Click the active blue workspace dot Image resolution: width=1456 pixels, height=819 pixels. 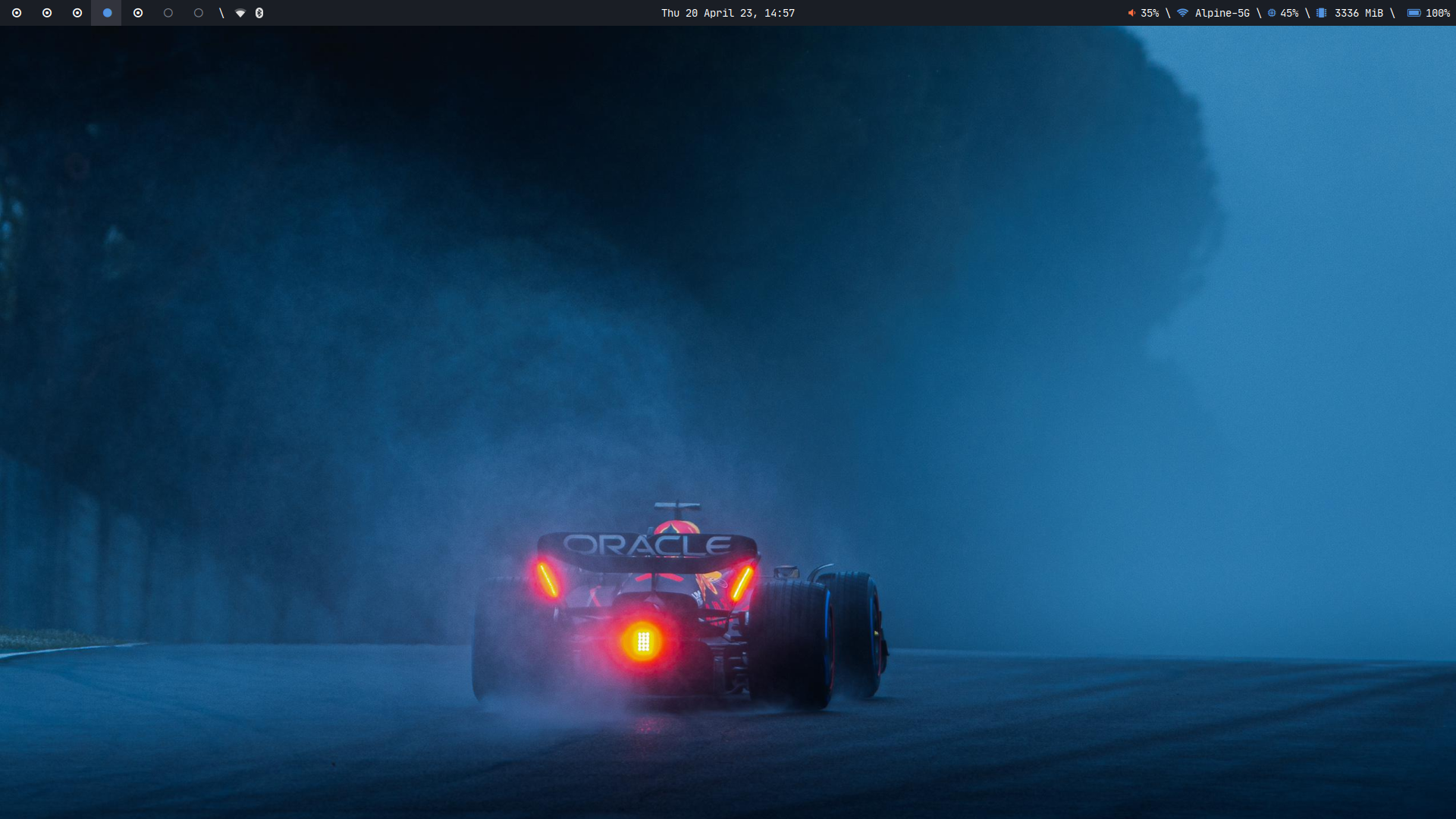(107, 13)
